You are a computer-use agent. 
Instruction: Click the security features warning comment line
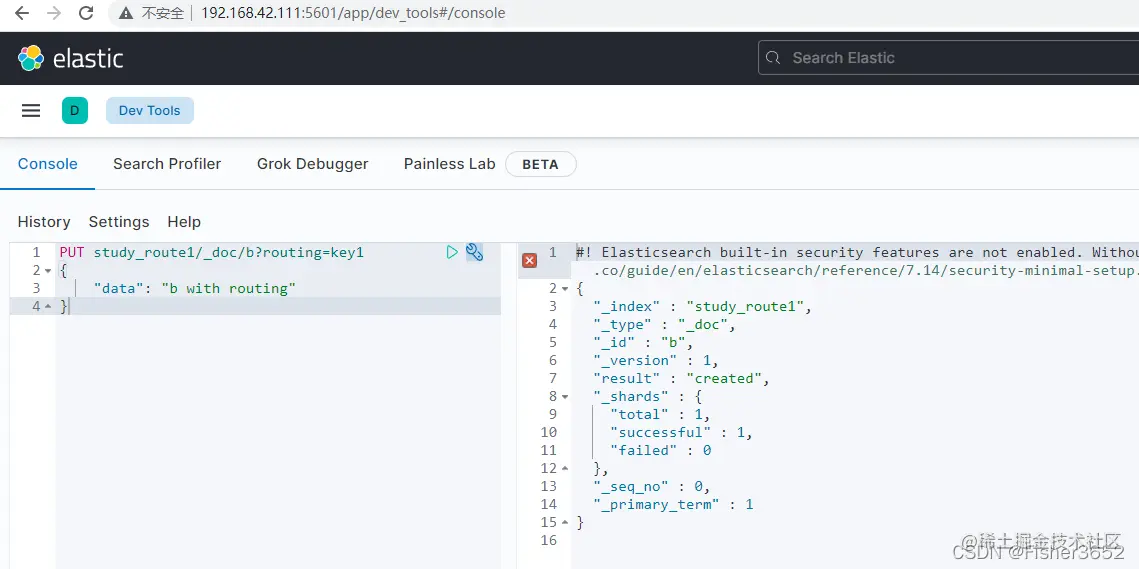857,252
